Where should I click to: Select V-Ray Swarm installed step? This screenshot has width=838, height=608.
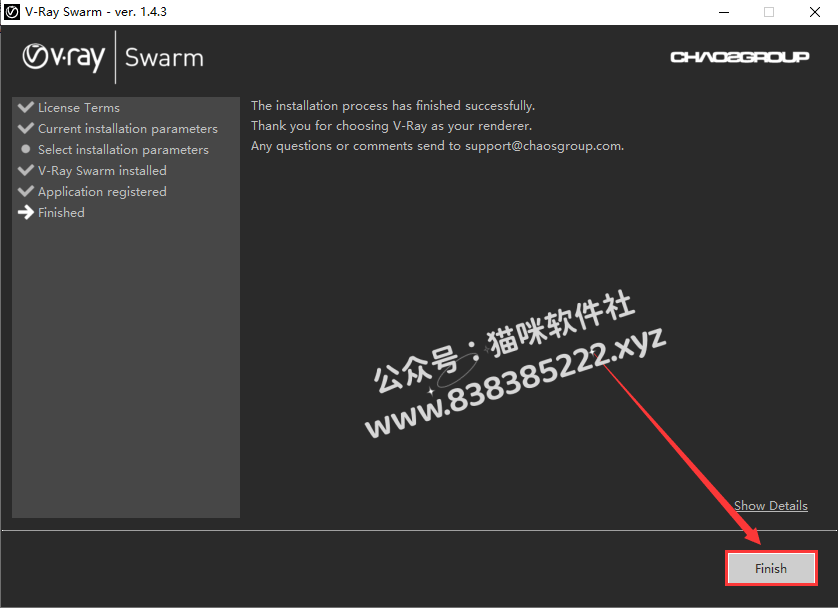(102, 170)
